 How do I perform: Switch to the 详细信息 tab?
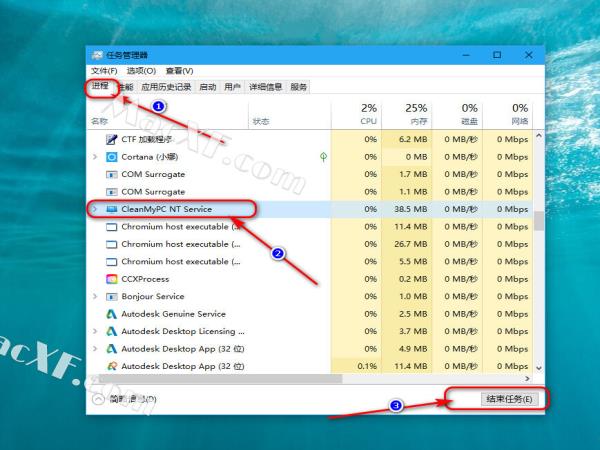click(266, 87)
